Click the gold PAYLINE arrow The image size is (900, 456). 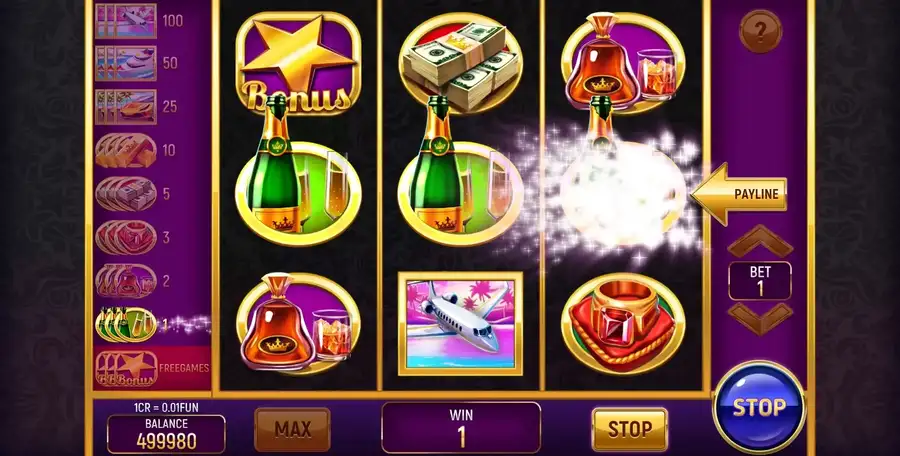(739, 194)
